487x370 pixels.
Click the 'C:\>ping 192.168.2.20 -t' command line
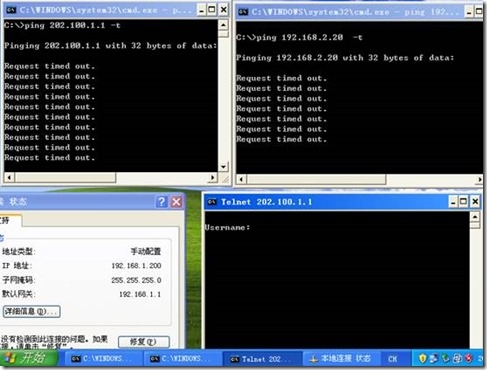299,37
